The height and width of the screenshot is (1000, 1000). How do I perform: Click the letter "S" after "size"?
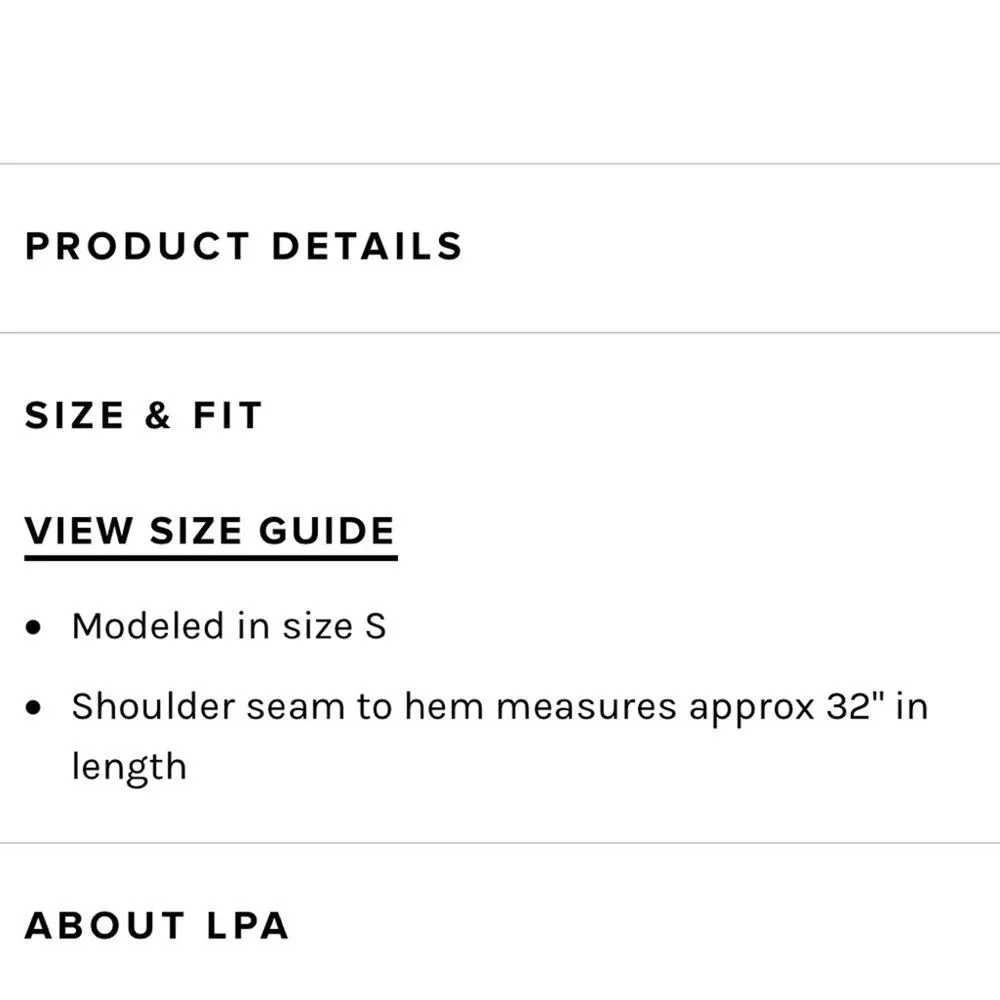pos(374,627)
